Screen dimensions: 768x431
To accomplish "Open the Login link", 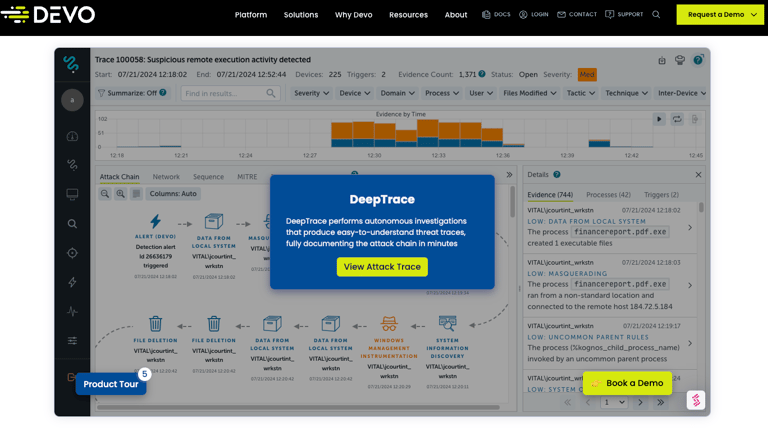I will point(534,15).
